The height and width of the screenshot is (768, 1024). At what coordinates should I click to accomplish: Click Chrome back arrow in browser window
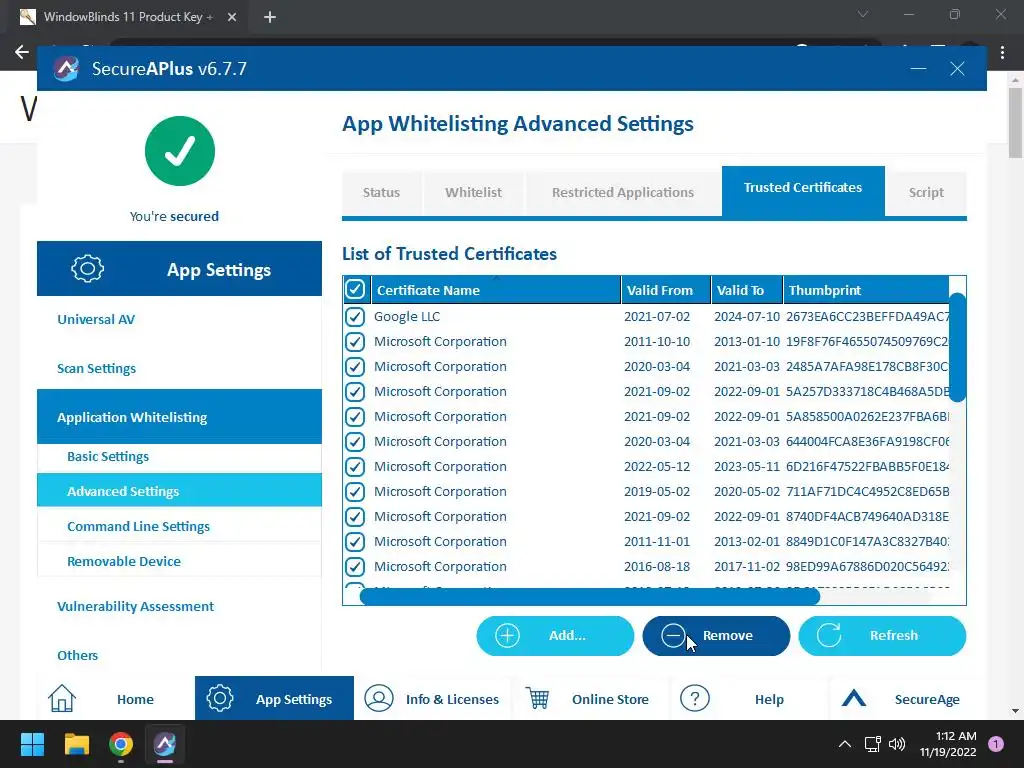pos(22,52)
